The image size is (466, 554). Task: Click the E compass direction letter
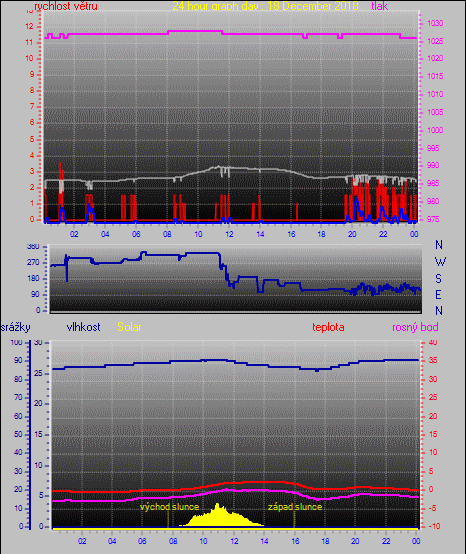point(438,295)
